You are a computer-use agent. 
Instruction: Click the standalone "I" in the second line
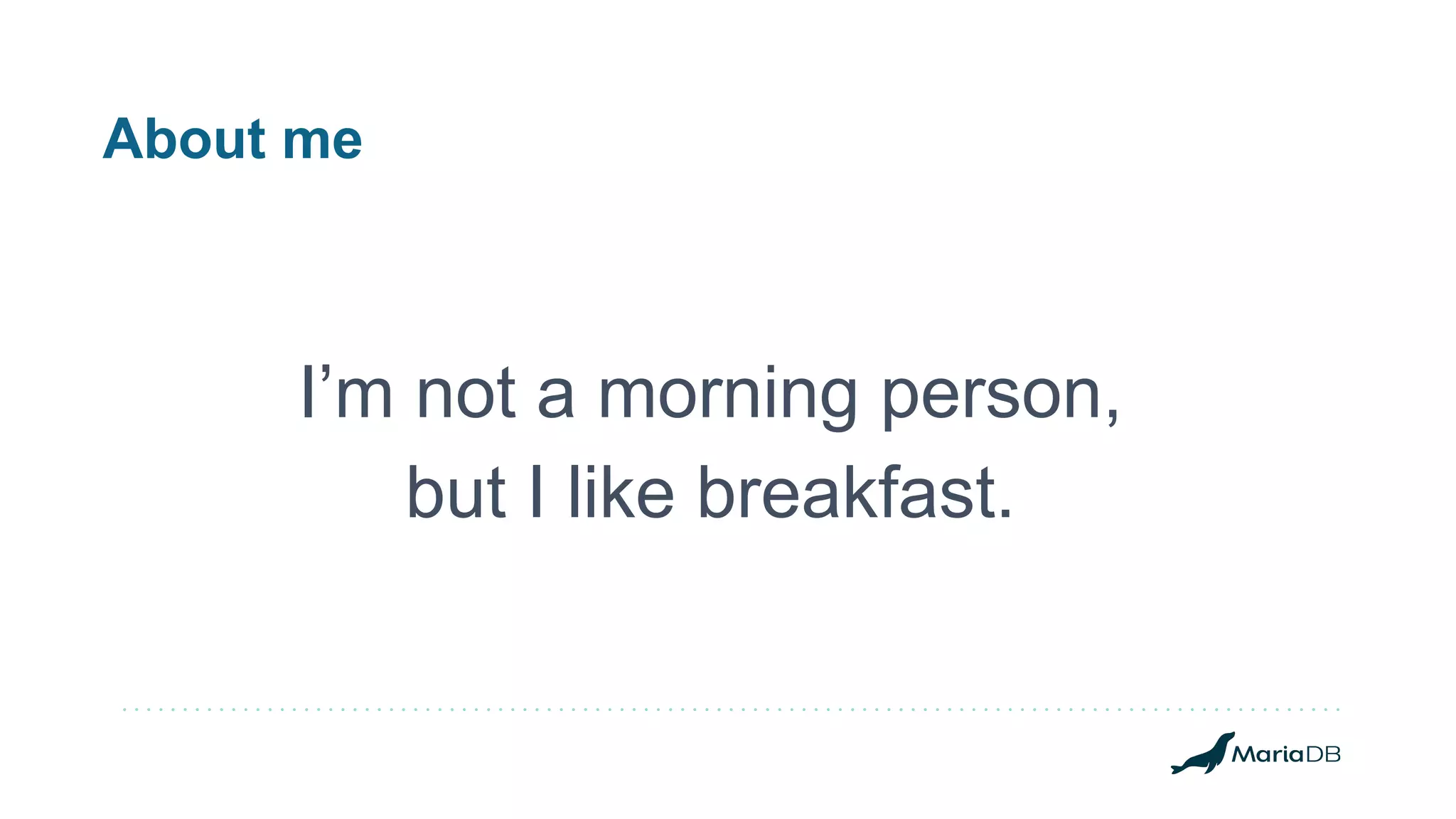(537, 492)
